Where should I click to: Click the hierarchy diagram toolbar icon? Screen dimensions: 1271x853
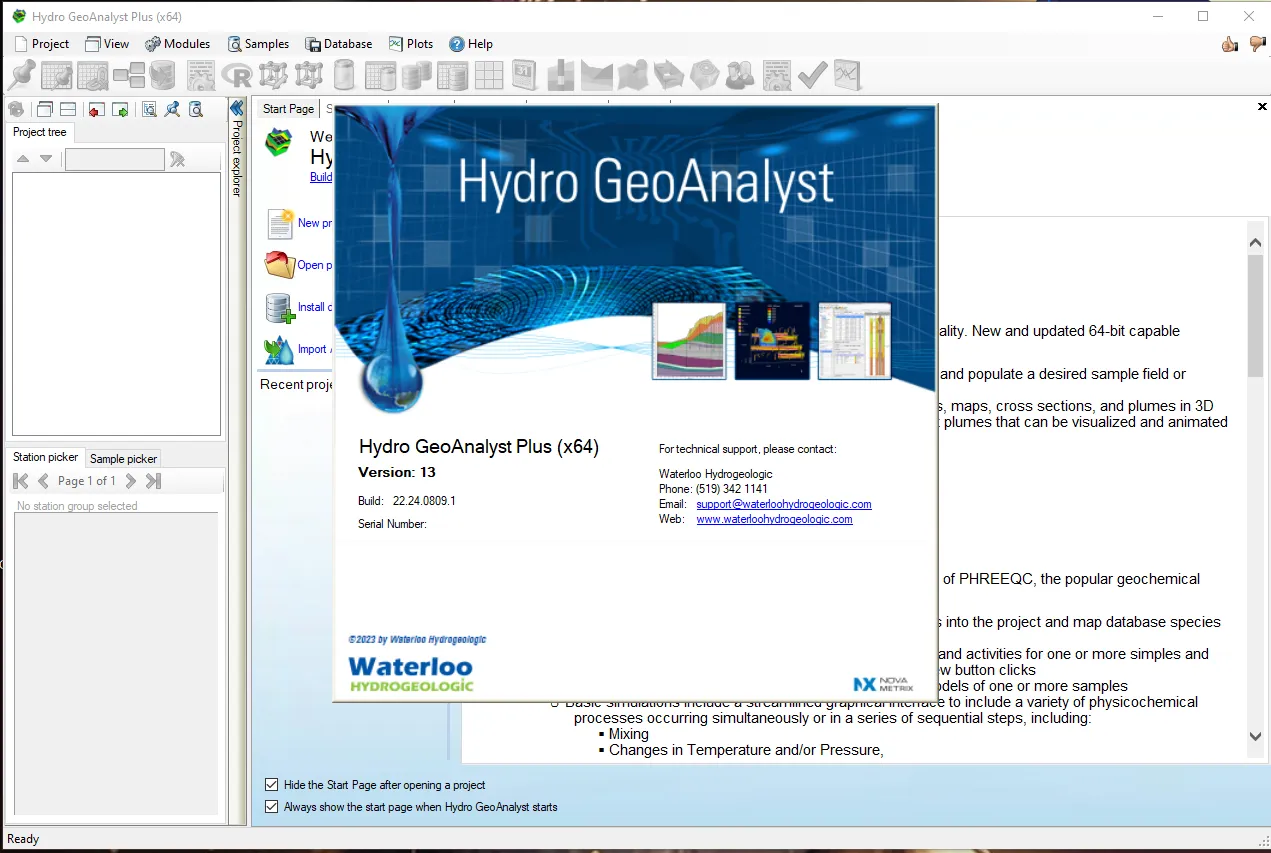pos(129,75)
